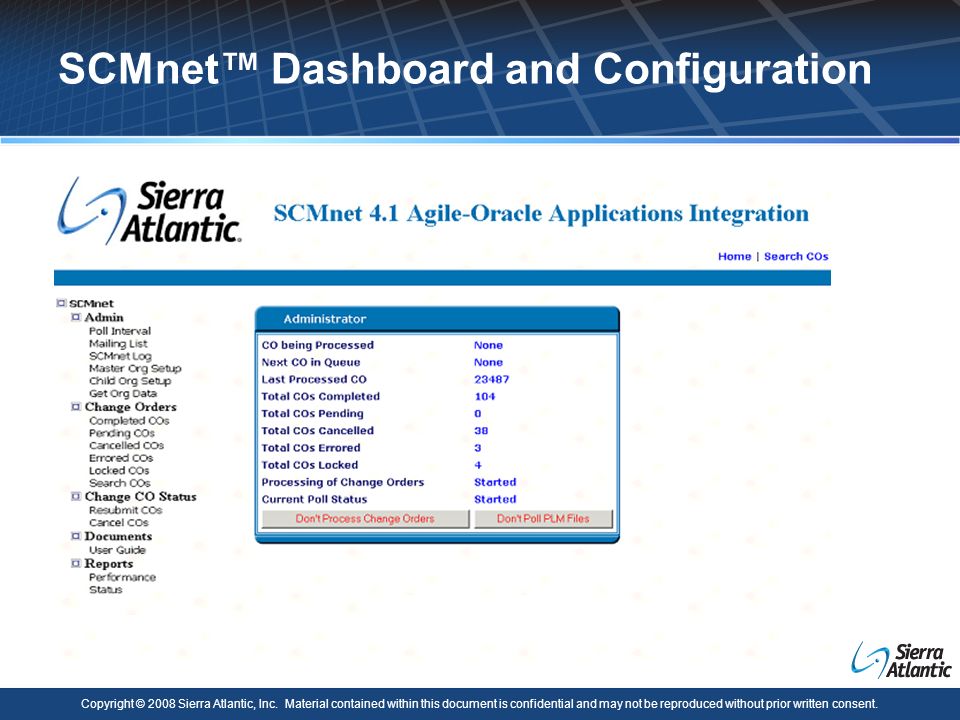Select Get Org Data

122,393
